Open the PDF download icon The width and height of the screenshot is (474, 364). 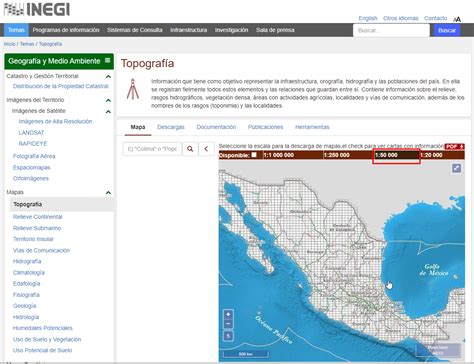454,146
